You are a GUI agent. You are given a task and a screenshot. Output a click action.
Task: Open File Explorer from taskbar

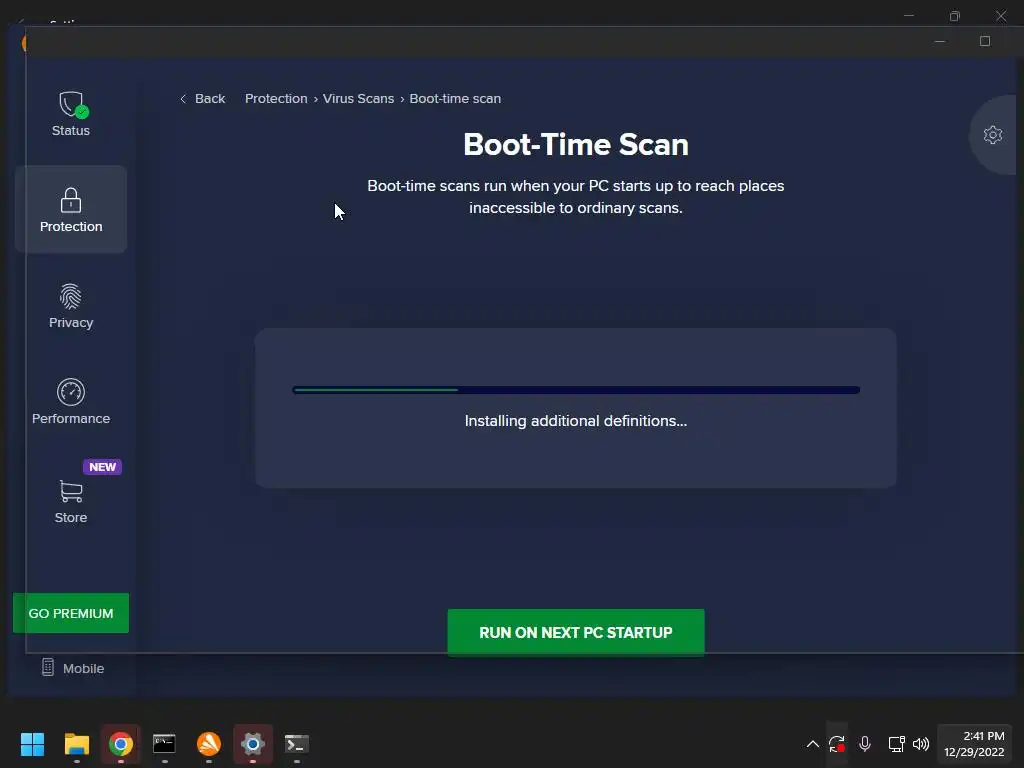pos(76,744)
